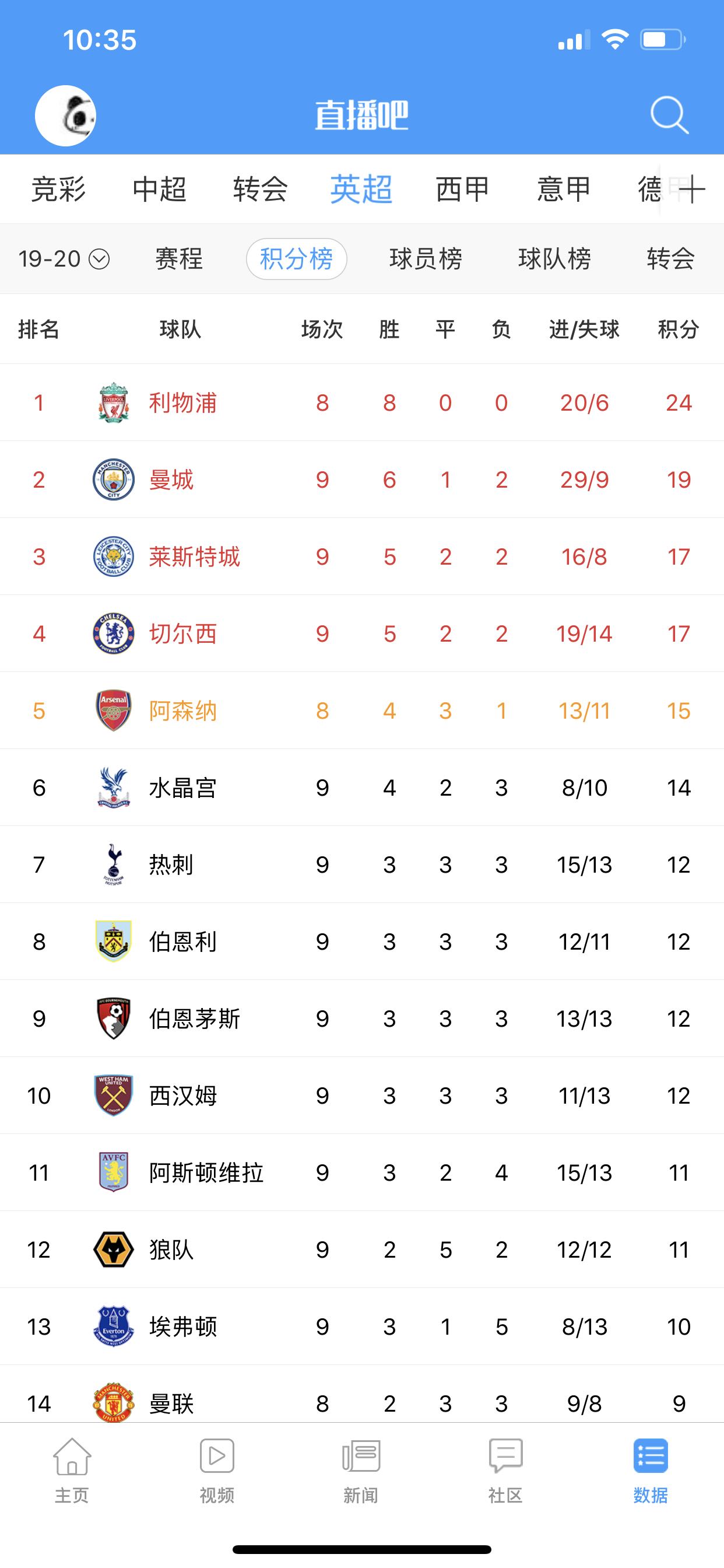Tap the 积分 points column header
This screenshot has height=1568, width=724.
678,330
